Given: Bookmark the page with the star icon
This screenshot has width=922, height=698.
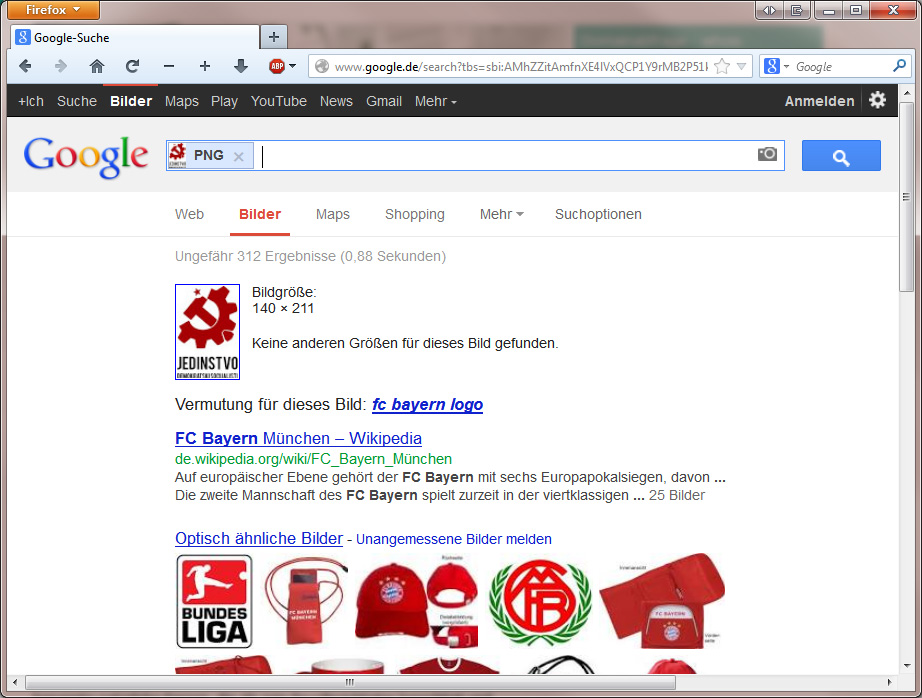Looking at the screenshot, I should point(721,67).
